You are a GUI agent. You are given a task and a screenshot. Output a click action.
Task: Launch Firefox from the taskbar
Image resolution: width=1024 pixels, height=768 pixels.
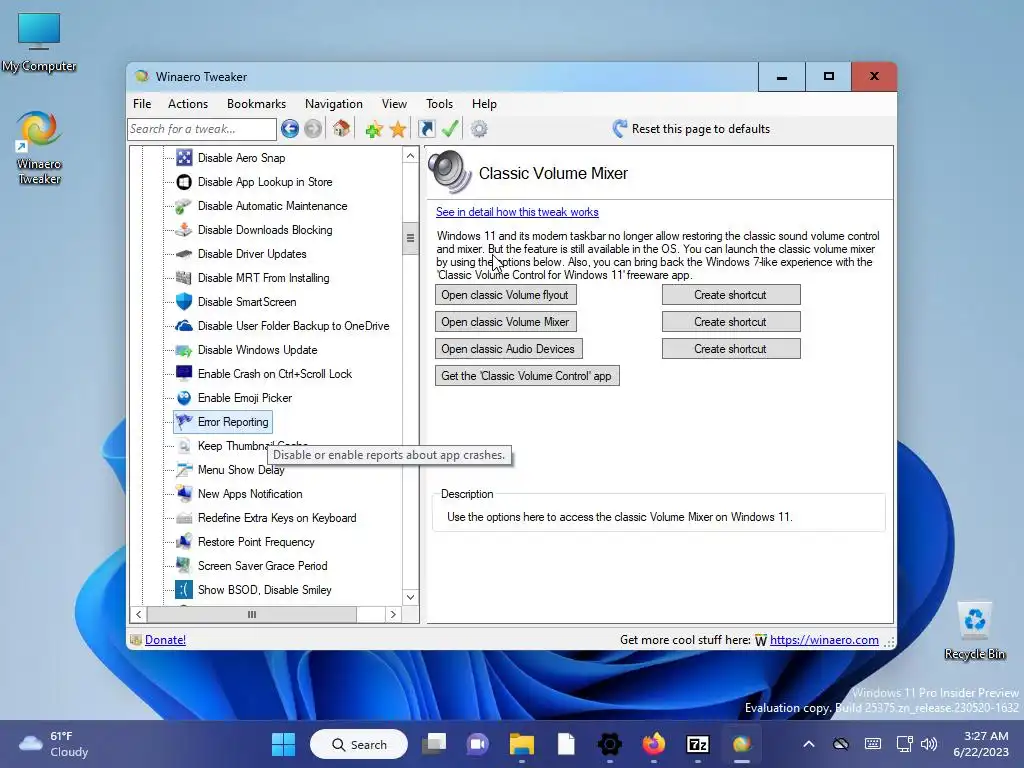pyautogui.click(x=654, y=744)
